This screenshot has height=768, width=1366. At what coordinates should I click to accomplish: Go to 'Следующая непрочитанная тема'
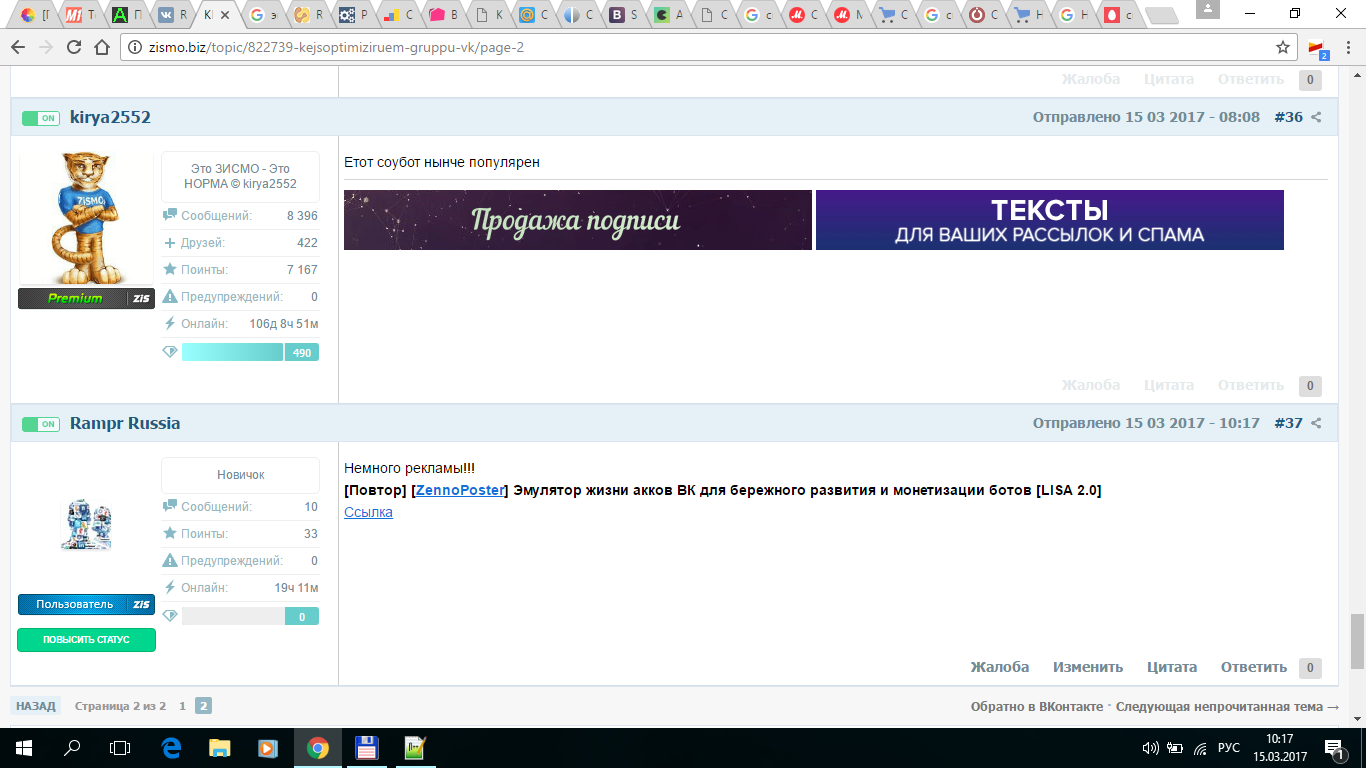coord(1227,706)
